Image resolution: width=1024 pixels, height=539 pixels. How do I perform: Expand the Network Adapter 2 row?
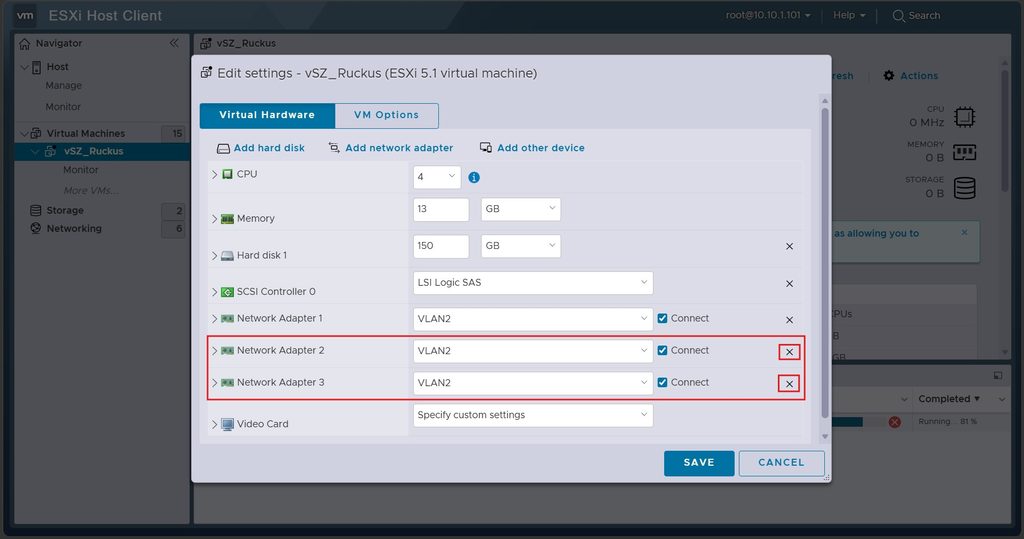(214, 351)
